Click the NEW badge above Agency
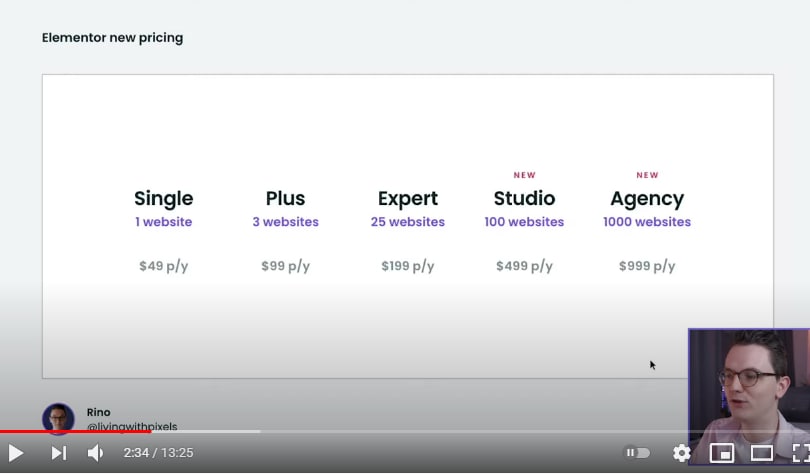This screenshot has height=474, width=810. [x=647, y=175]
